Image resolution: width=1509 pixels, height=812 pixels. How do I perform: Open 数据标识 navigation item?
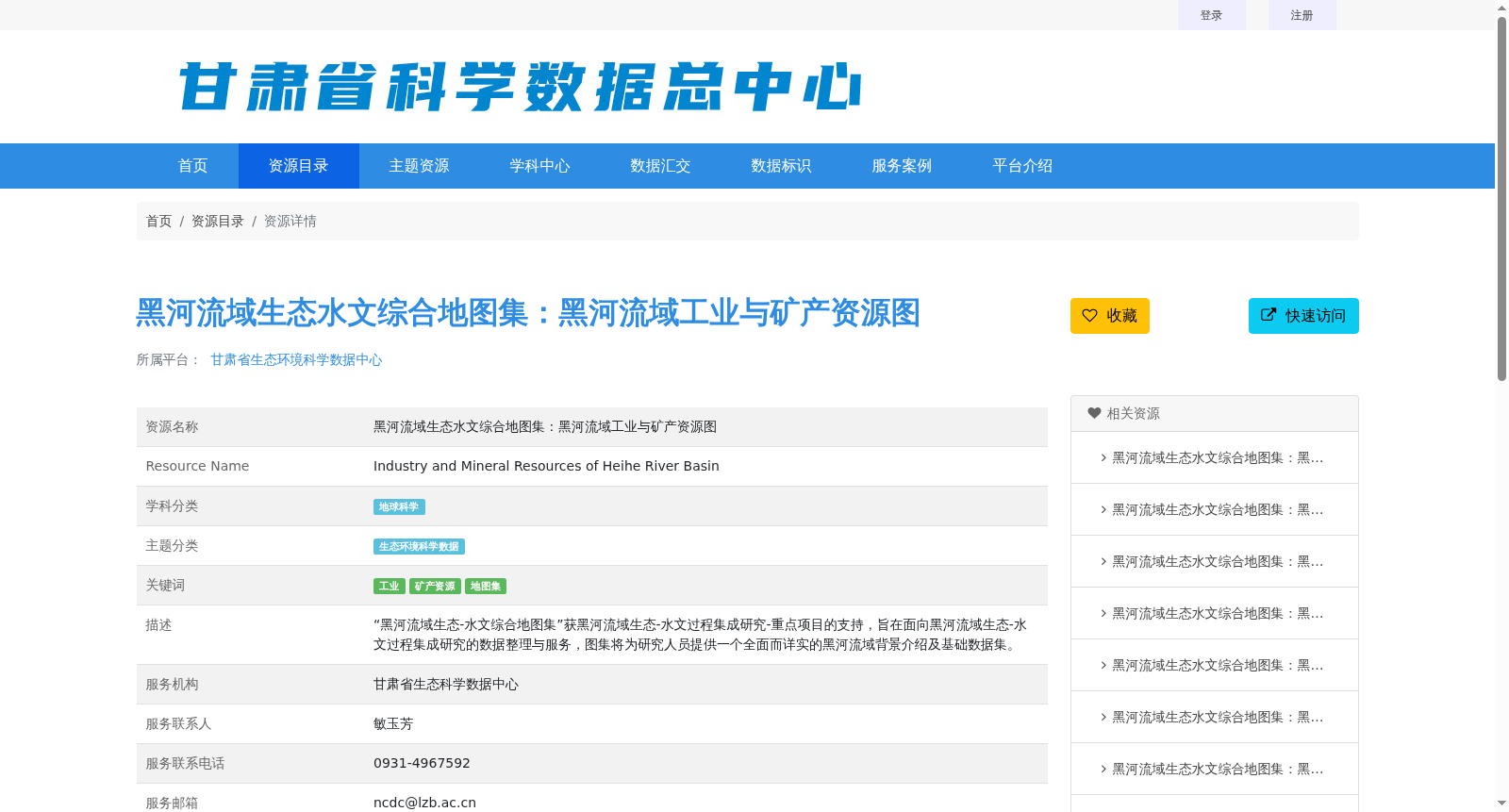point(781,166)
